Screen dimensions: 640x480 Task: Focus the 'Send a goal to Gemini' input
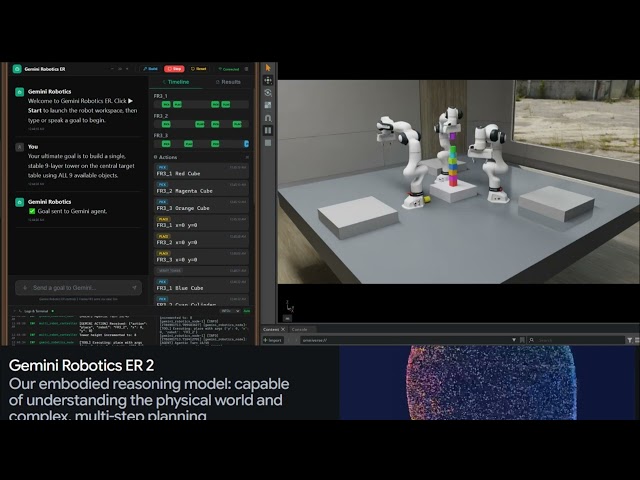78,288
